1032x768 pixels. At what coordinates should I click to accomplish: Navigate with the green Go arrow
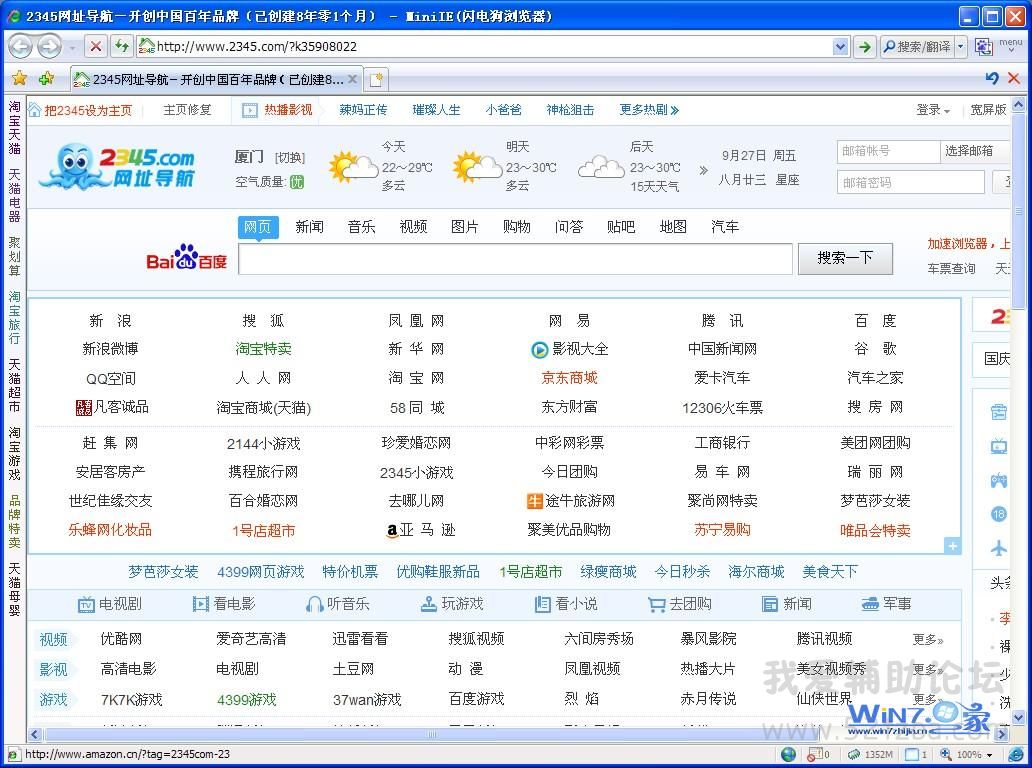[x=864, y=47]
